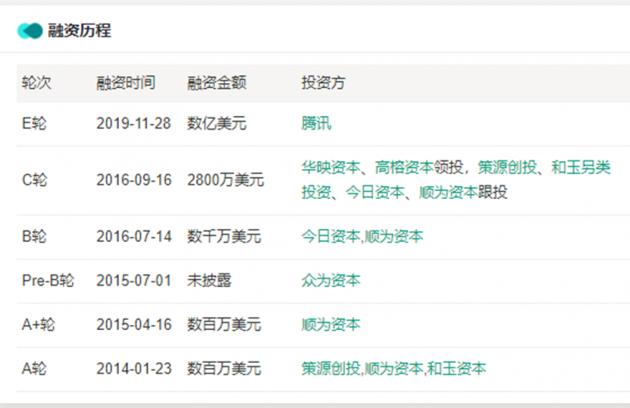630x408 pixels.
Task: Select the C轮 round cell
Action: click(x=35, y=180)
